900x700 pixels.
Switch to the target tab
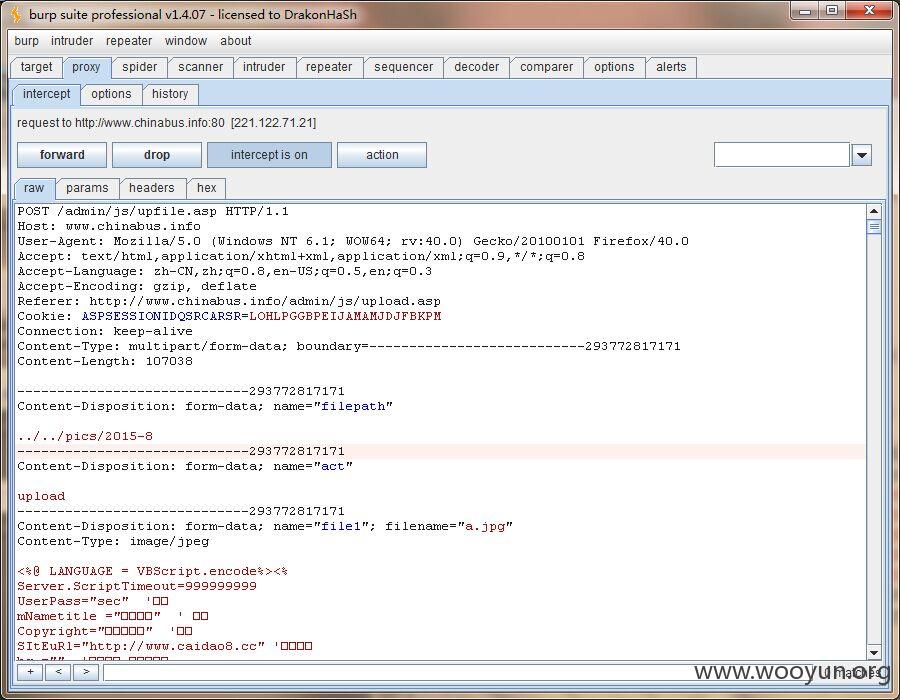click(x=36, y=67)
